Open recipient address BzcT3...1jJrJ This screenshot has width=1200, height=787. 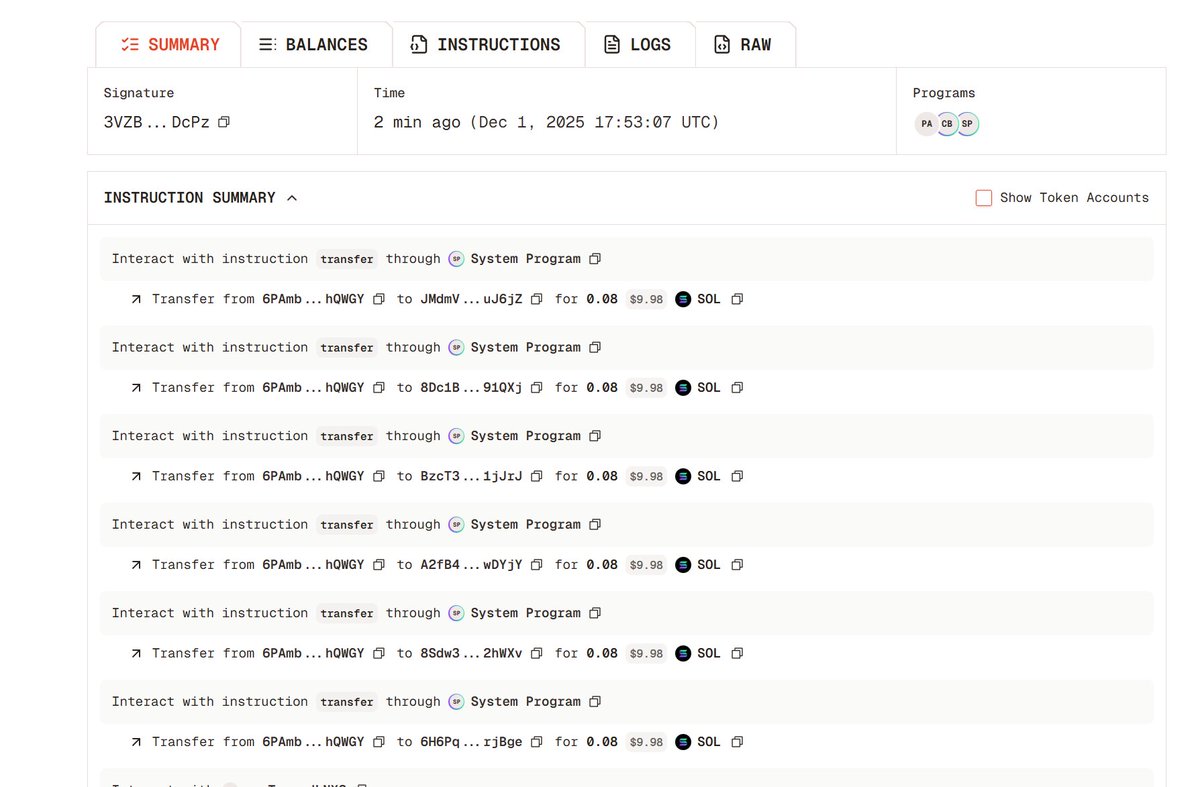coord(471,476)
